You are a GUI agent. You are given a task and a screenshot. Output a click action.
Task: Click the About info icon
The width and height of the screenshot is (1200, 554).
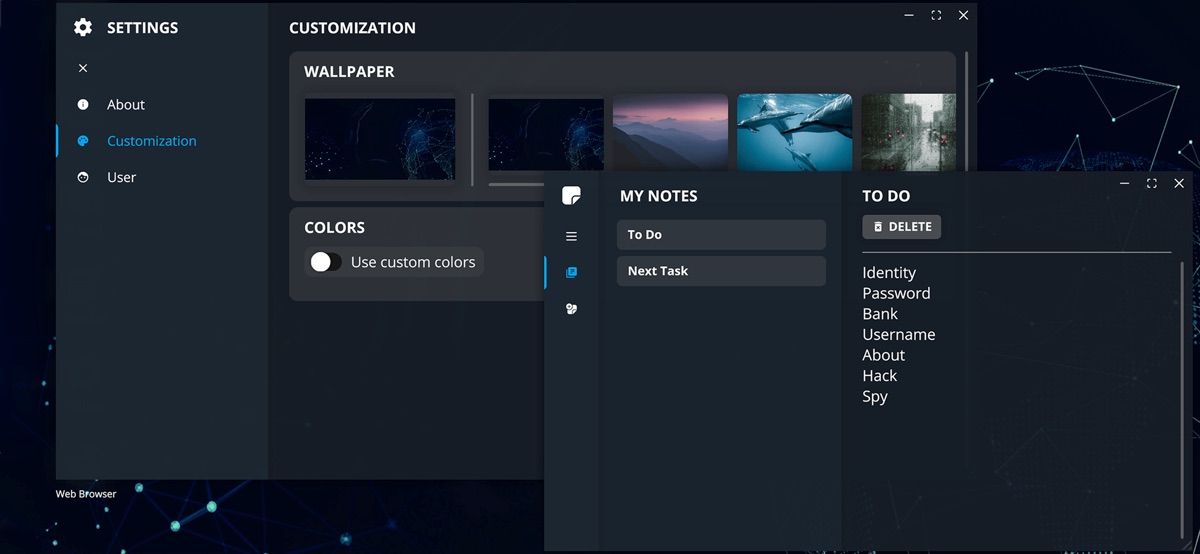coord(83,105)
